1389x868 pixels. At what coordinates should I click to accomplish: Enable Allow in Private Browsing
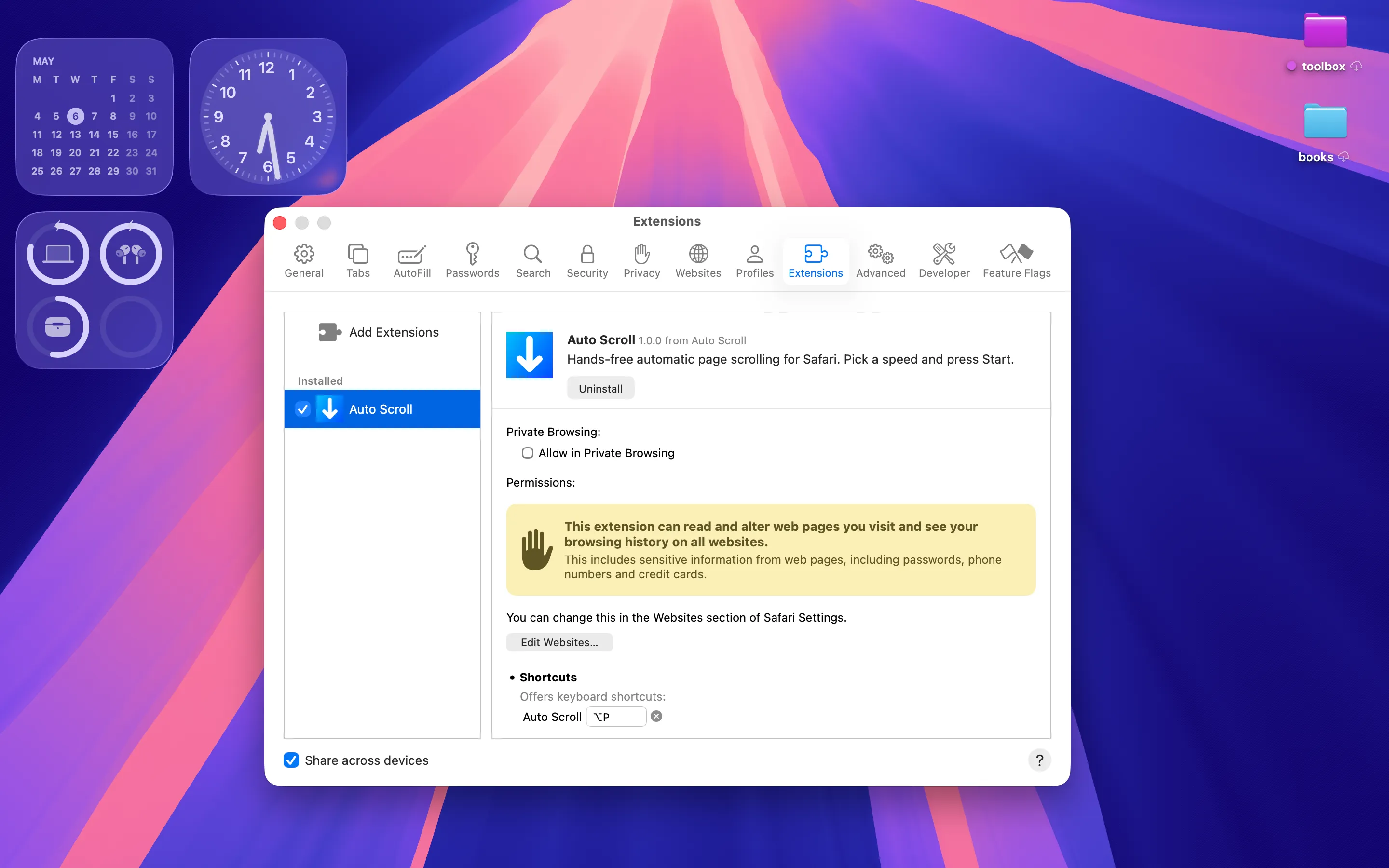pos(527,453)
